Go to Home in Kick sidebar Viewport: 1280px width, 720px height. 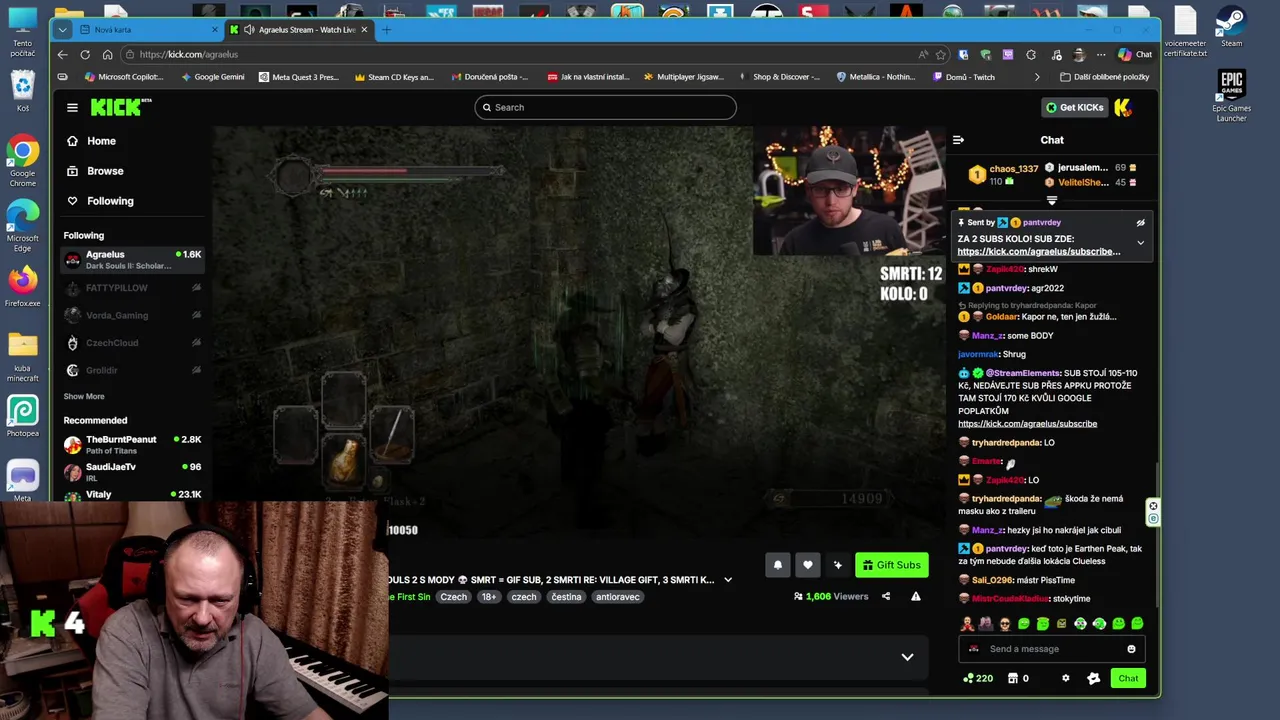[101, 141]
